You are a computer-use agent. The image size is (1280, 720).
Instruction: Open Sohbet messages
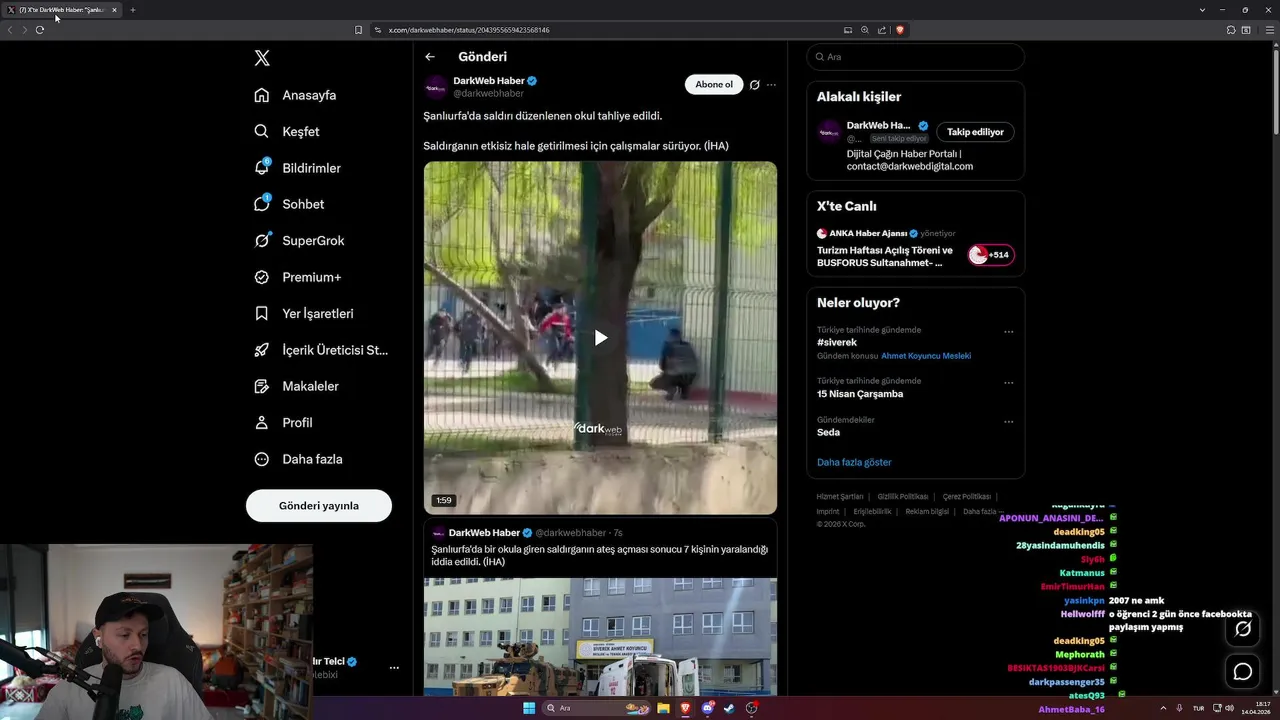(290, 204)
